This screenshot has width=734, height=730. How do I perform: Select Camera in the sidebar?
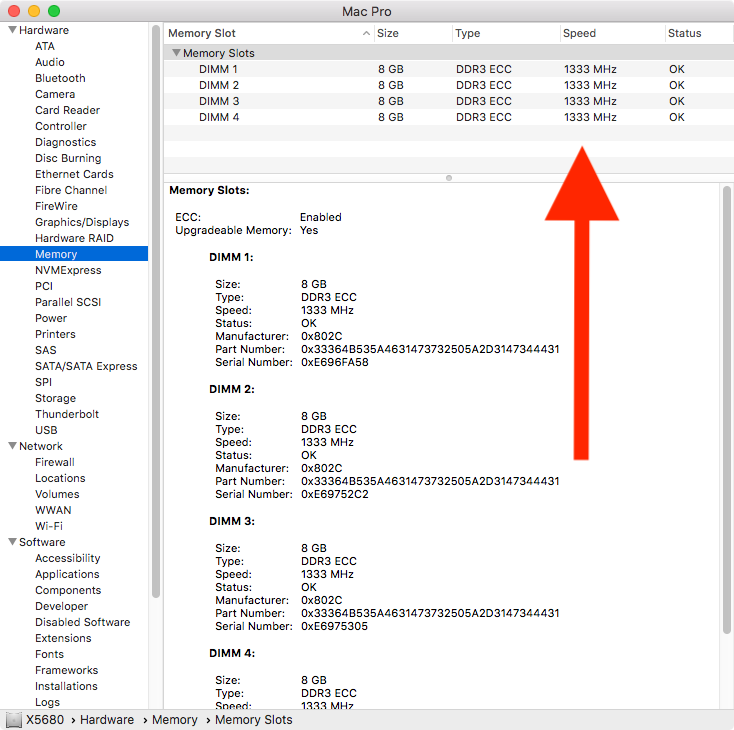(x=55, y=94)
